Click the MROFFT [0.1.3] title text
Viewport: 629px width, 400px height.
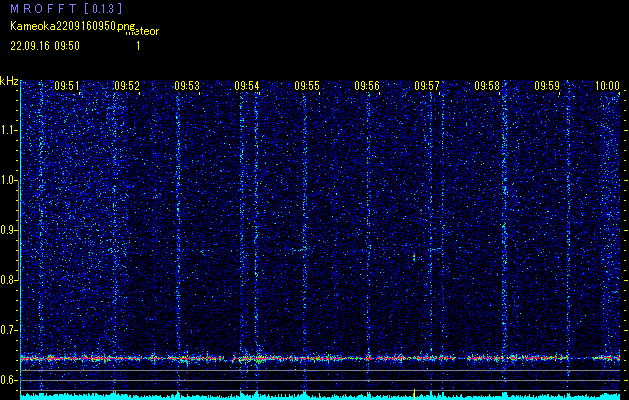point(66,8)
